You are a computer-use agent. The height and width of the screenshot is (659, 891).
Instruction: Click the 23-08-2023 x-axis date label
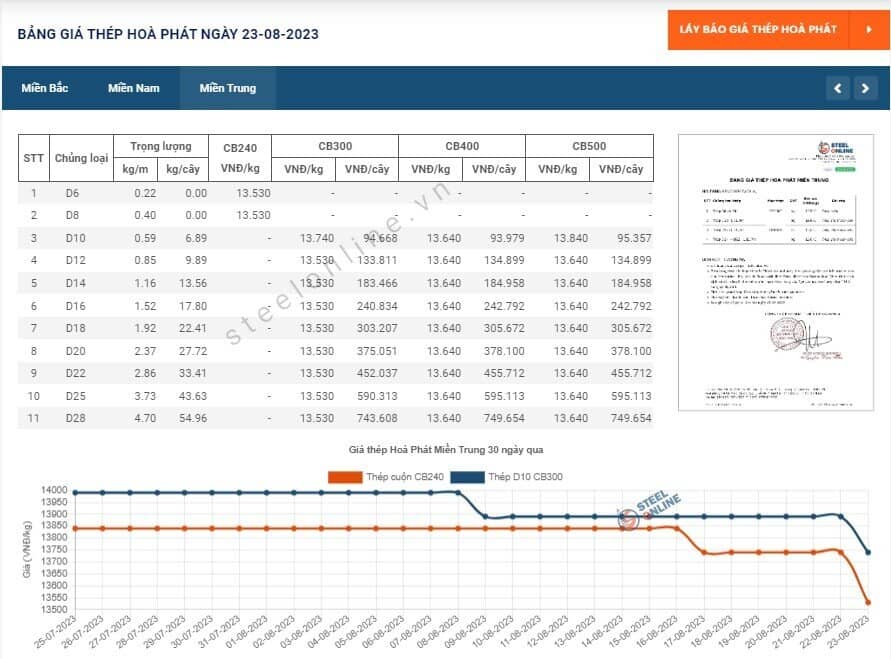(848, 632)
